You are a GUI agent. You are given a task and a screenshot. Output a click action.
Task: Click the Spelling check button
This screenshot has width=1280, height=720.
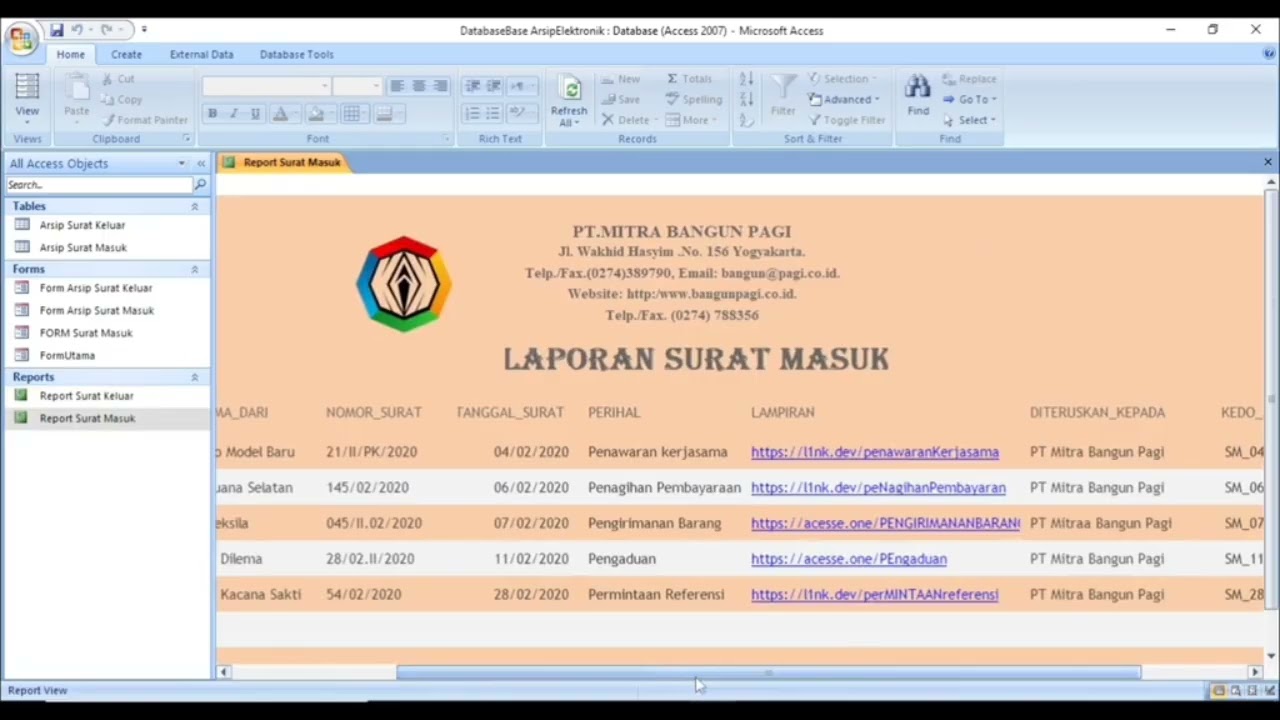(x=694, y=99)
